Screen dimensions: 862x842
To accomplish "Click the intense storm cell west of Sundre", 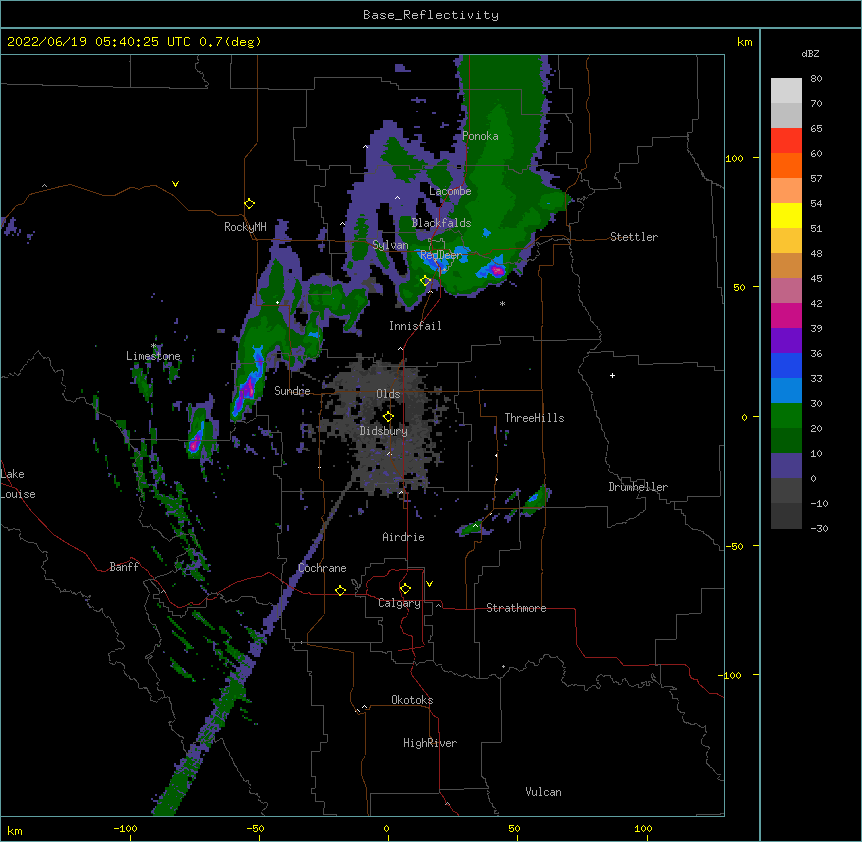I will [249, 385].
